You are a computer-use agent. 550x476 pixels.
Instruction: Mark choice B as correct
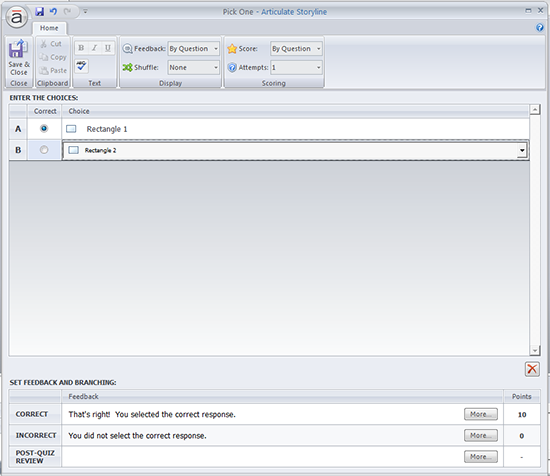click(x=44, y=150)
